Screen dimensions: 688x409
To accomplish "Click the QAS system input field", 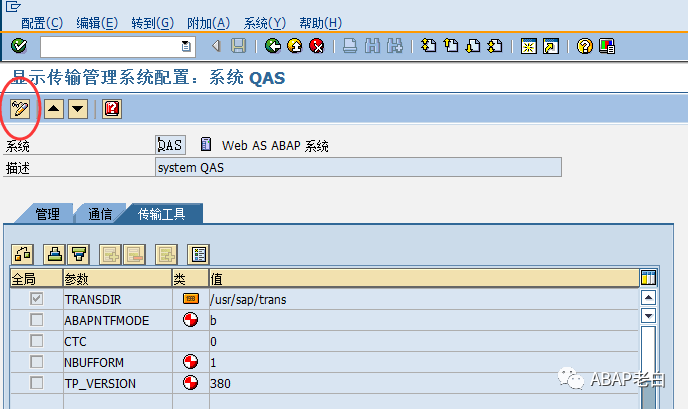I will [170, 145].
